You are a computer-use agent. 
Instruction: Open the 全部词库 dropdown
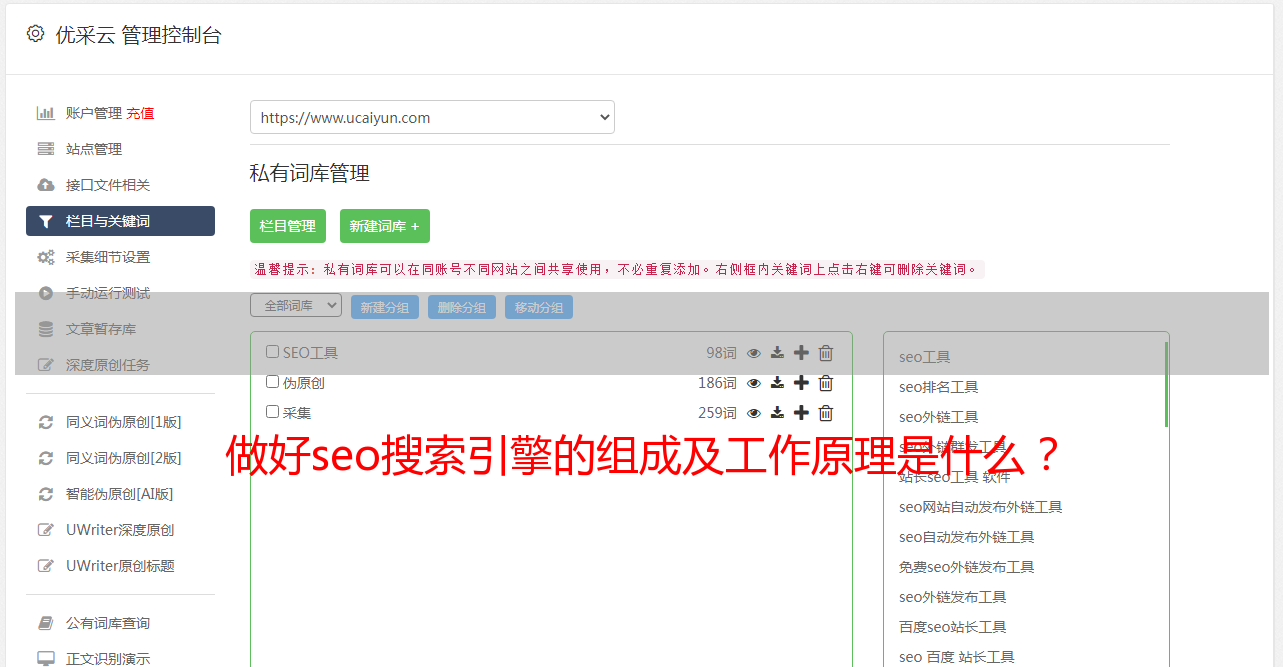296,305
